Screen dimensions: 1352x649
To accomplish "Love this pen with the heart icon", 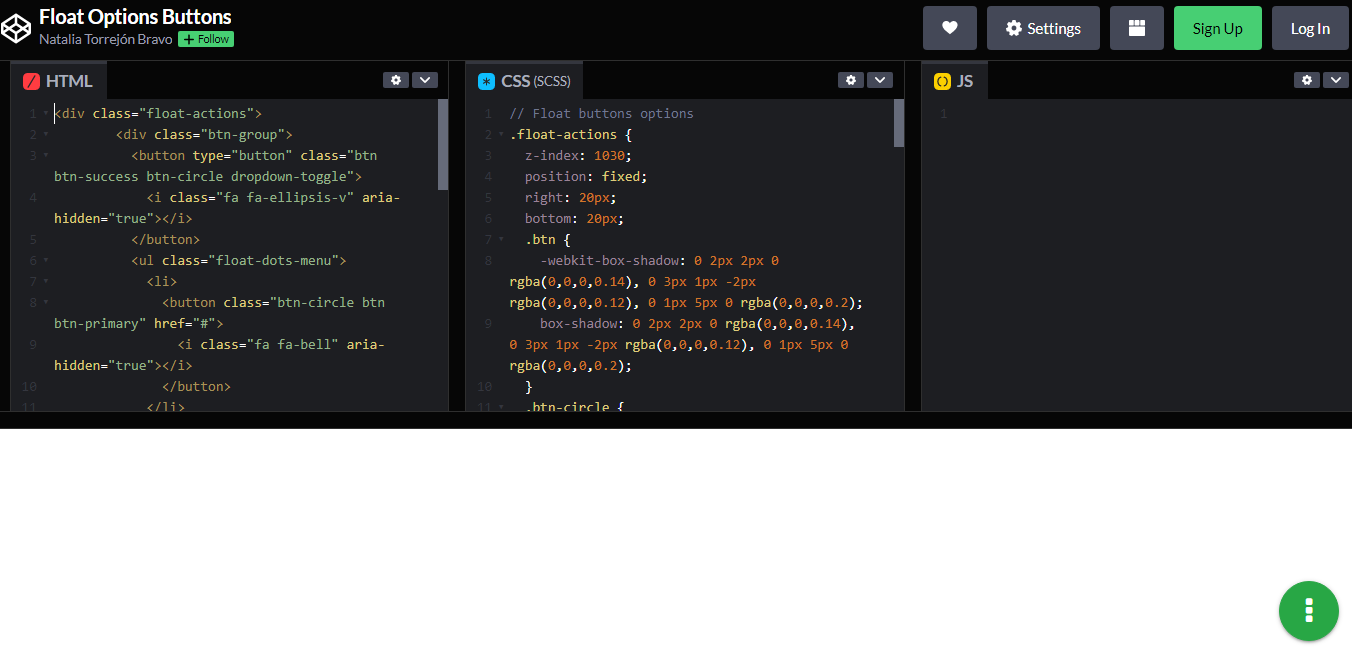I will [949, 27].
